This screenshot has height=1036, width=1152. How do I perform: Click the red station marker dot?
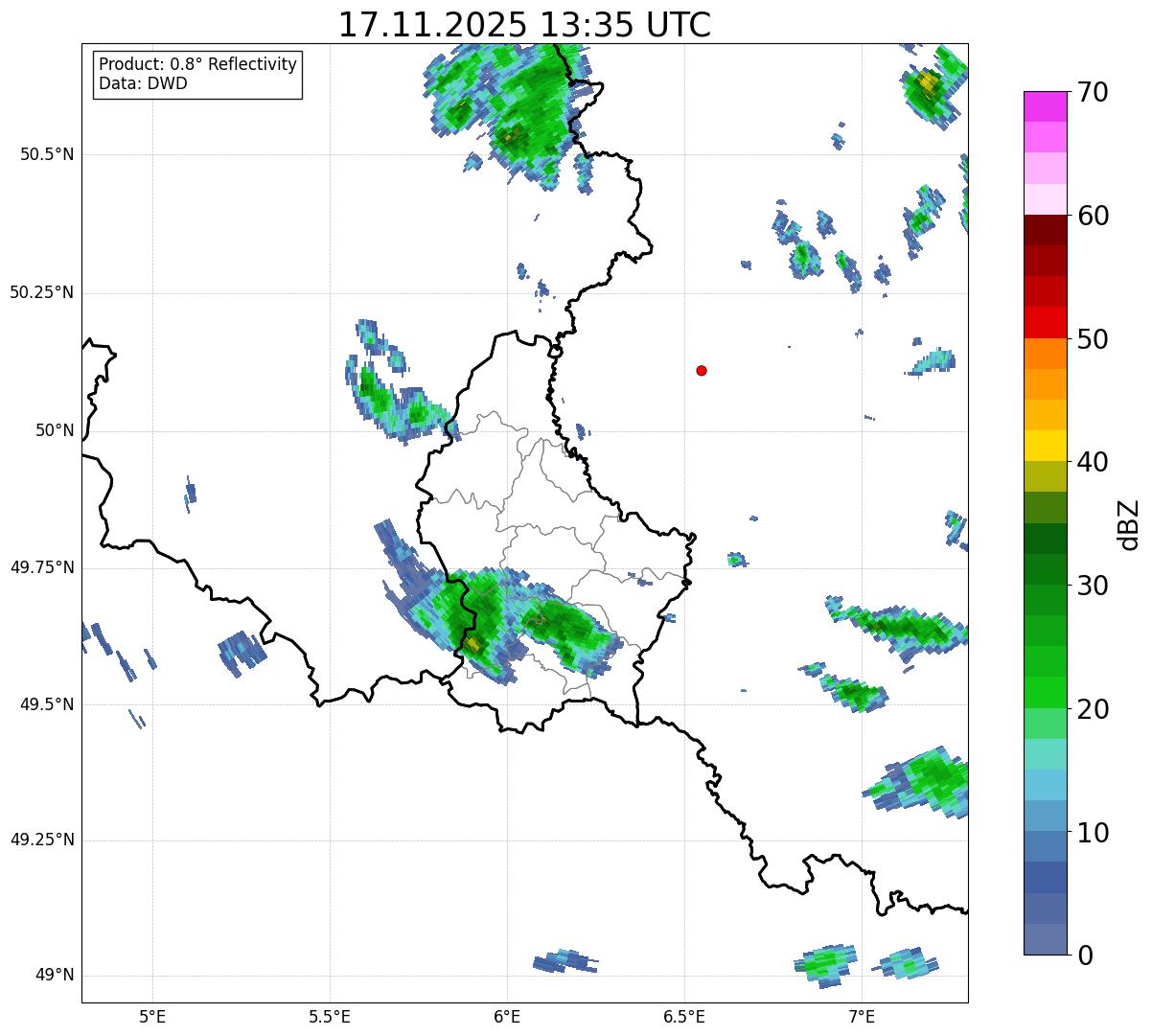tap(702, 370)
